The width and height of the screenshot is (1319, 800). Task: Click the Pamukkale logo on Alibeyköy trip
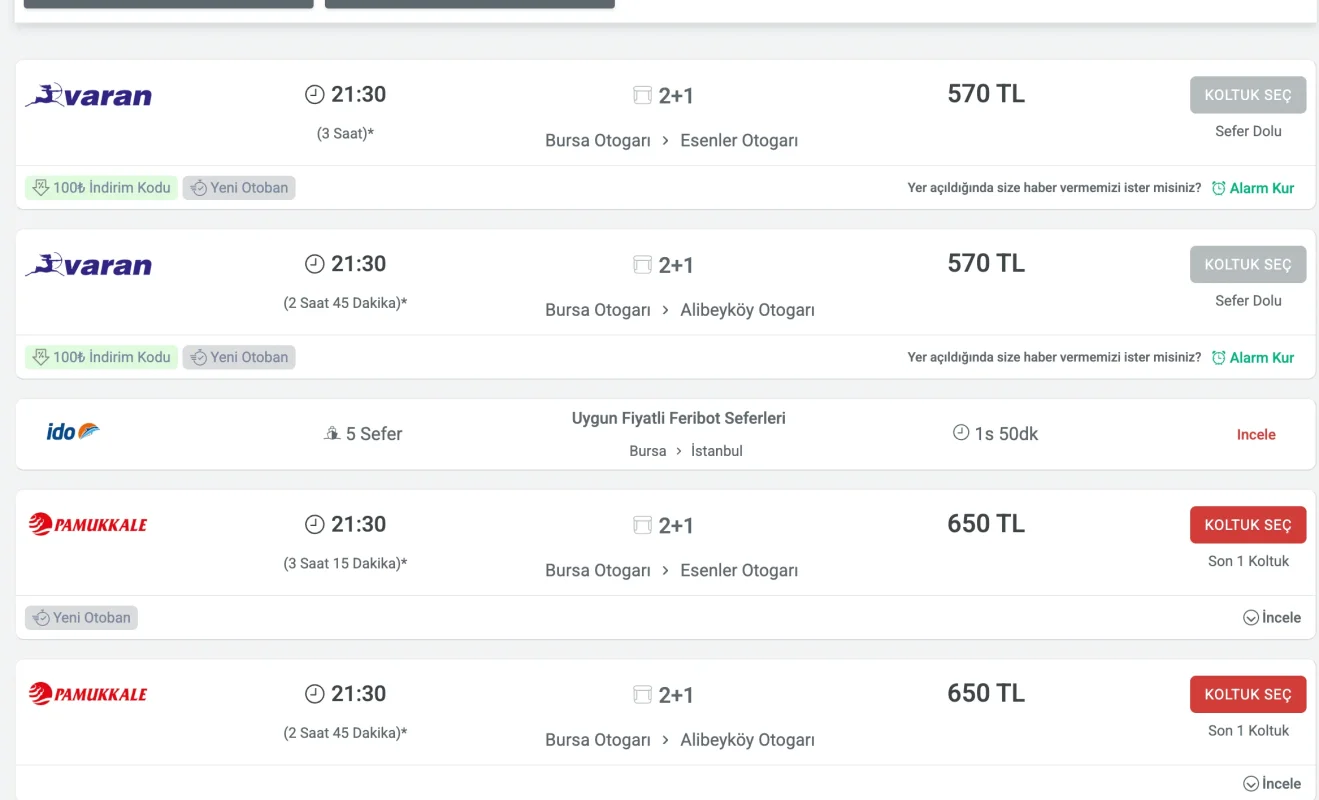(x=88, y=694)
